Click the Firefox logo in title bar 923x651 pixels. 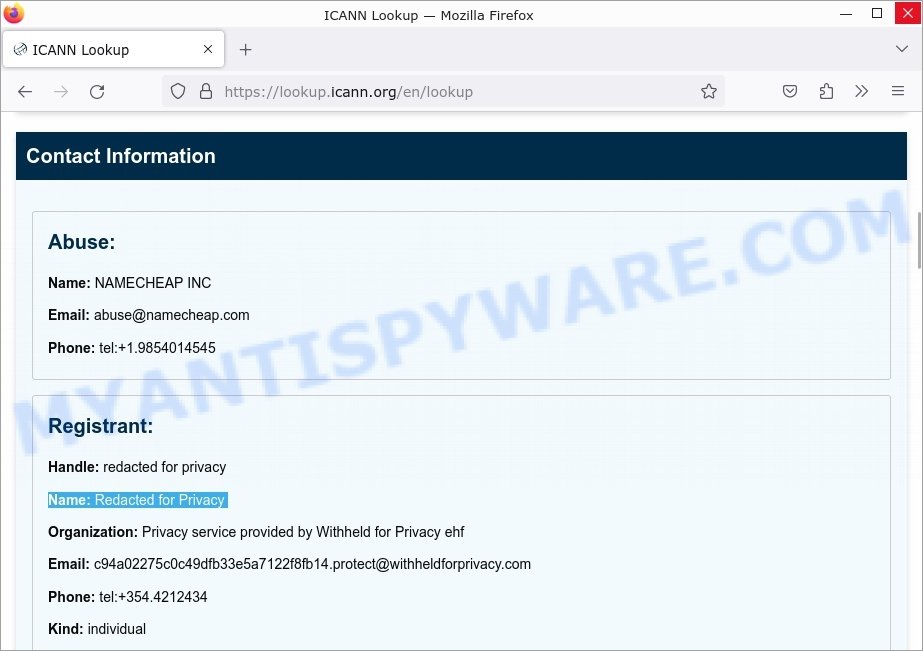[14, 13]
